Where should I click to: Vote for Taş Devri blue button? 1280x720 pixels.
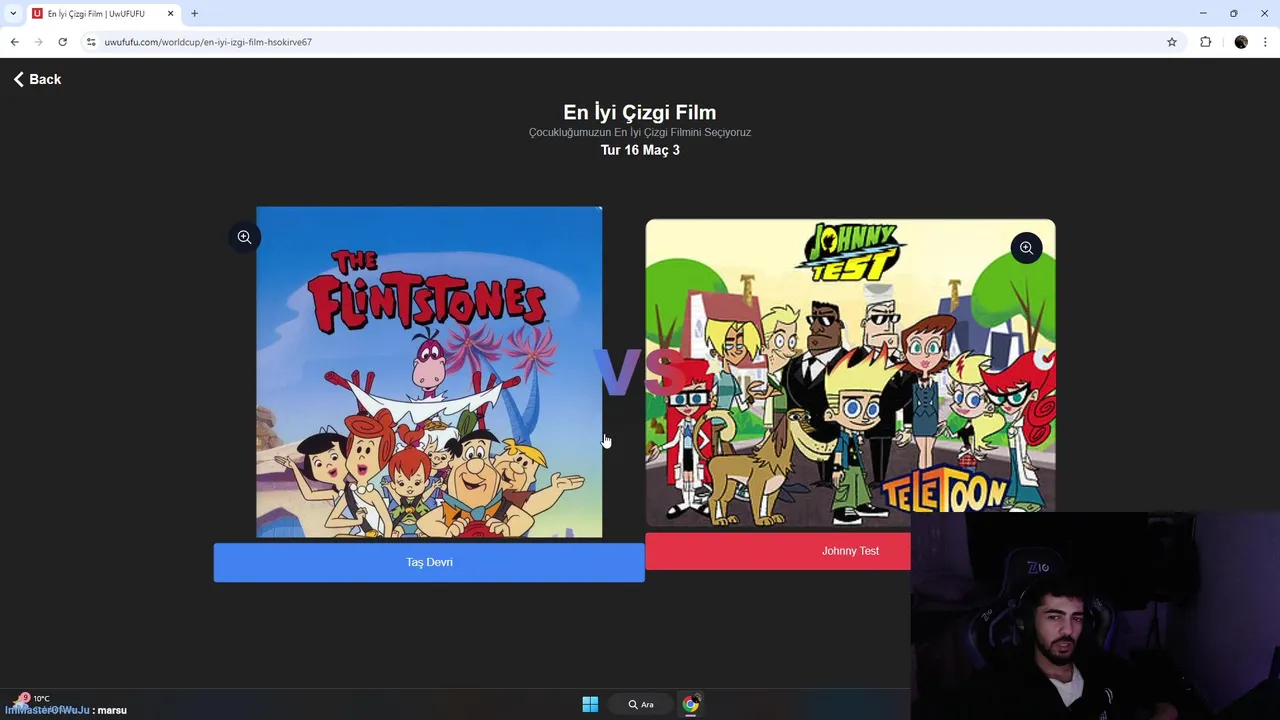tap(429, 562)
